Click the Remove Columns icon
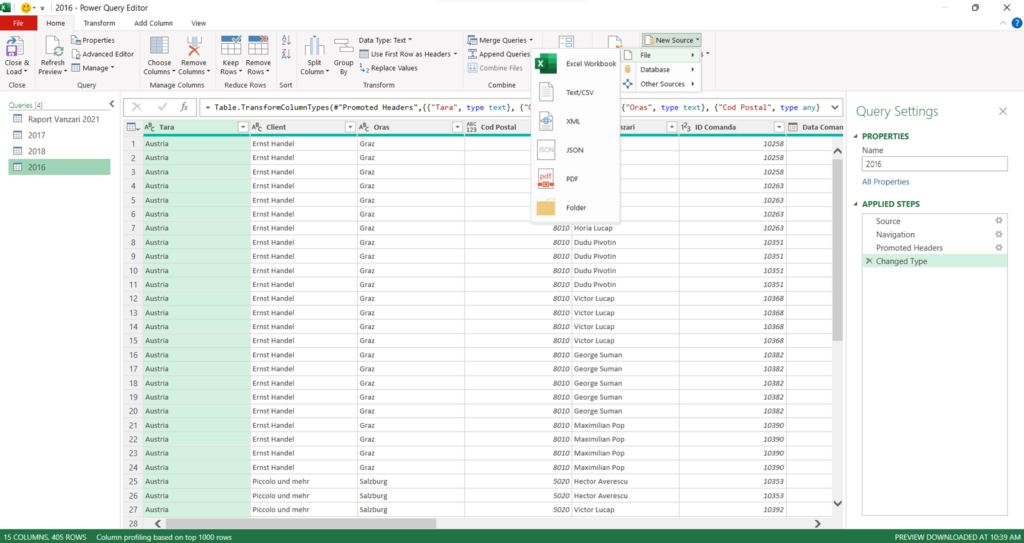1024x543 pixels. (x=193, y=46)
